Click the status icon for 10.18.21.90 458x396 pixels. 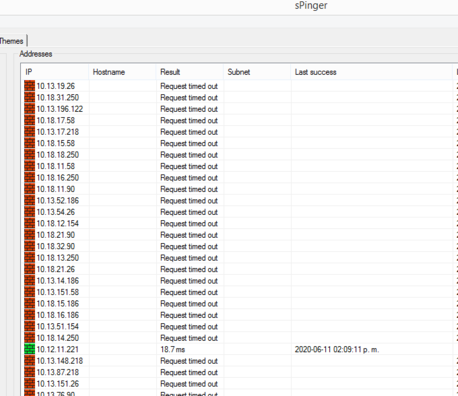29,235
